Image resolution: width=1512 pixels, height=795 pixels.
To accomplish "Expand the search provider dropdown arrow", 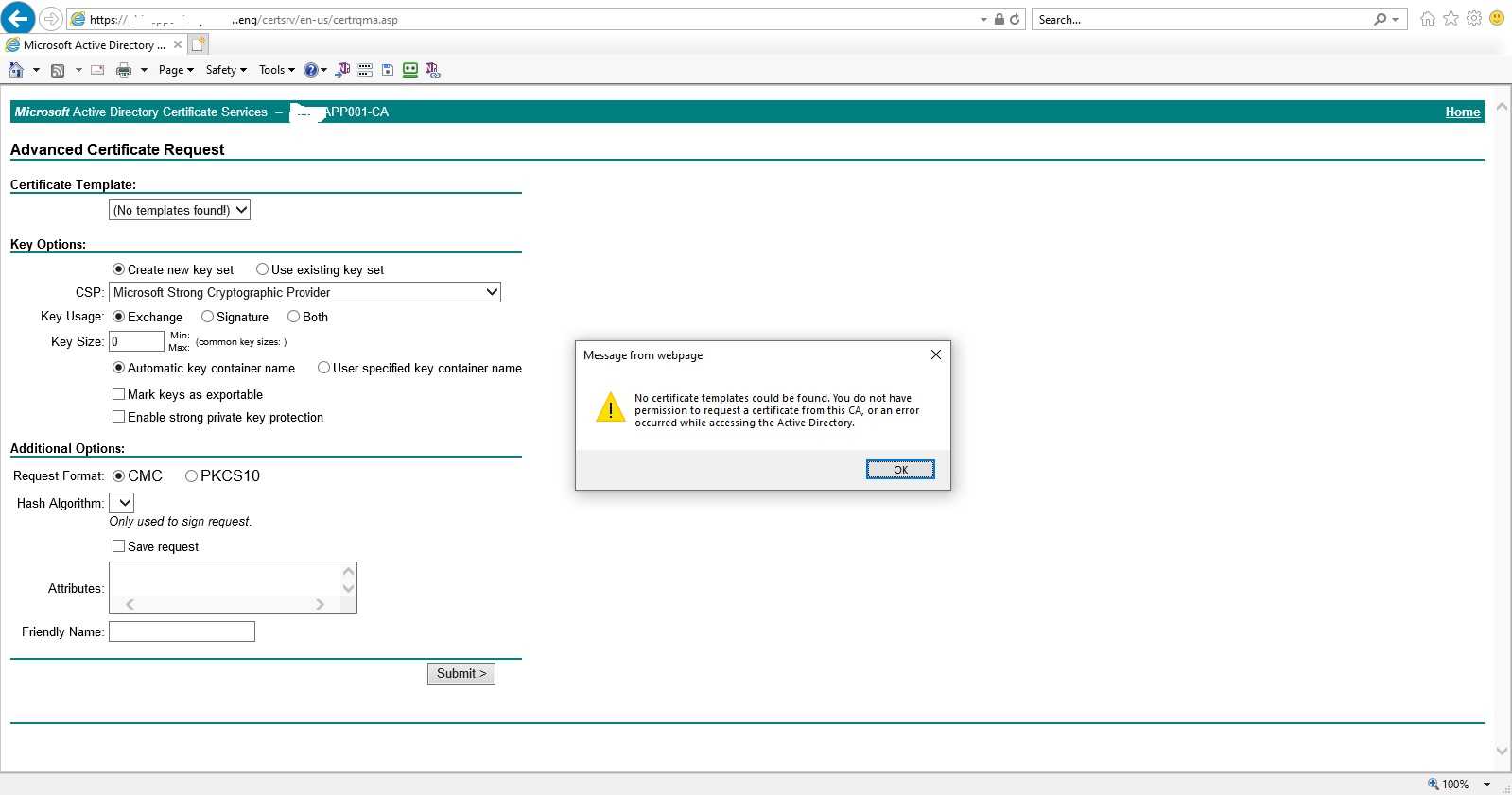I will [1395, 19].
